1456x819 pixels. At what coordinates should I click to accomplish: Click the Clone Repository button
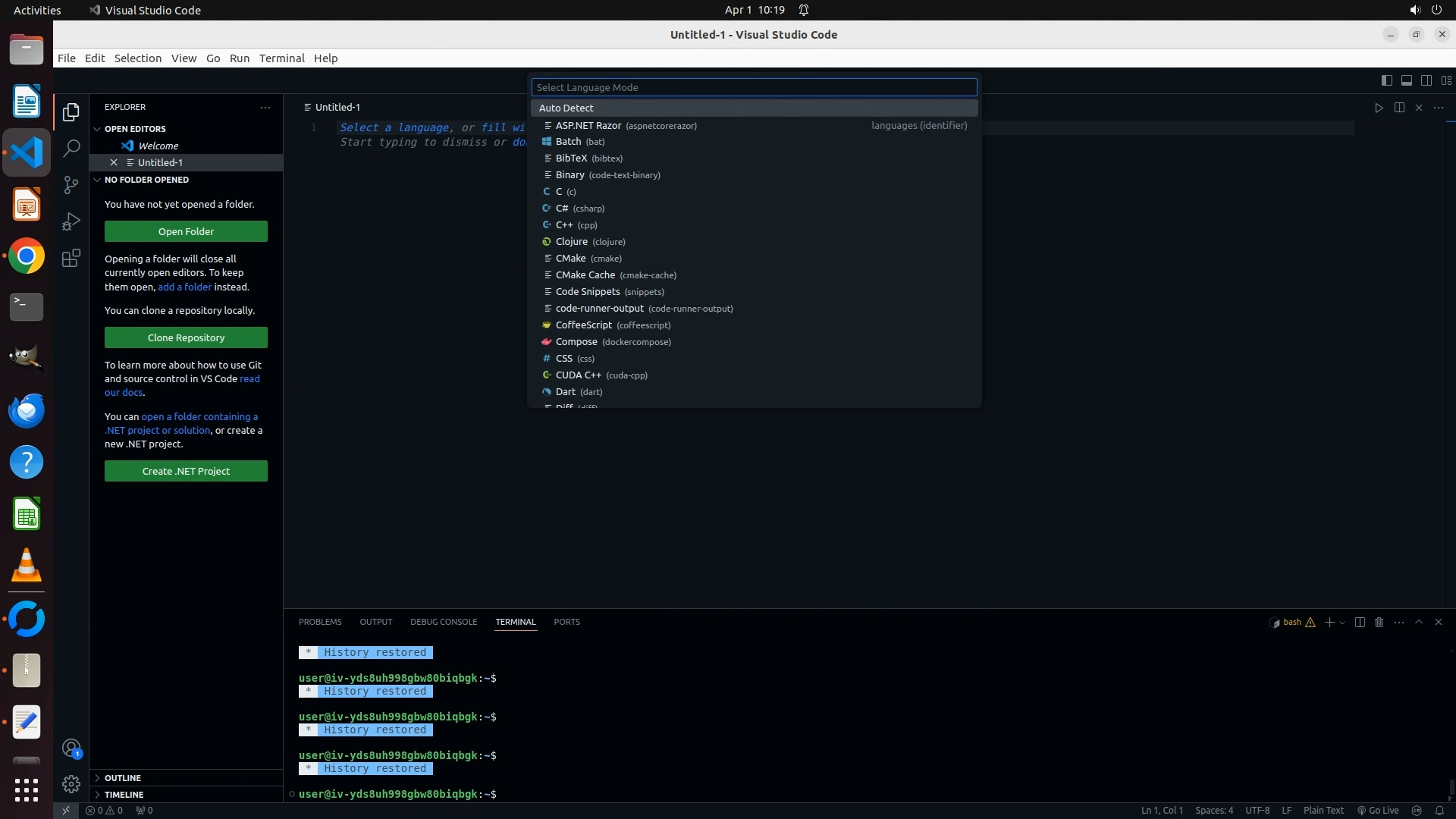pyautogui.click(x=186, y=337)
